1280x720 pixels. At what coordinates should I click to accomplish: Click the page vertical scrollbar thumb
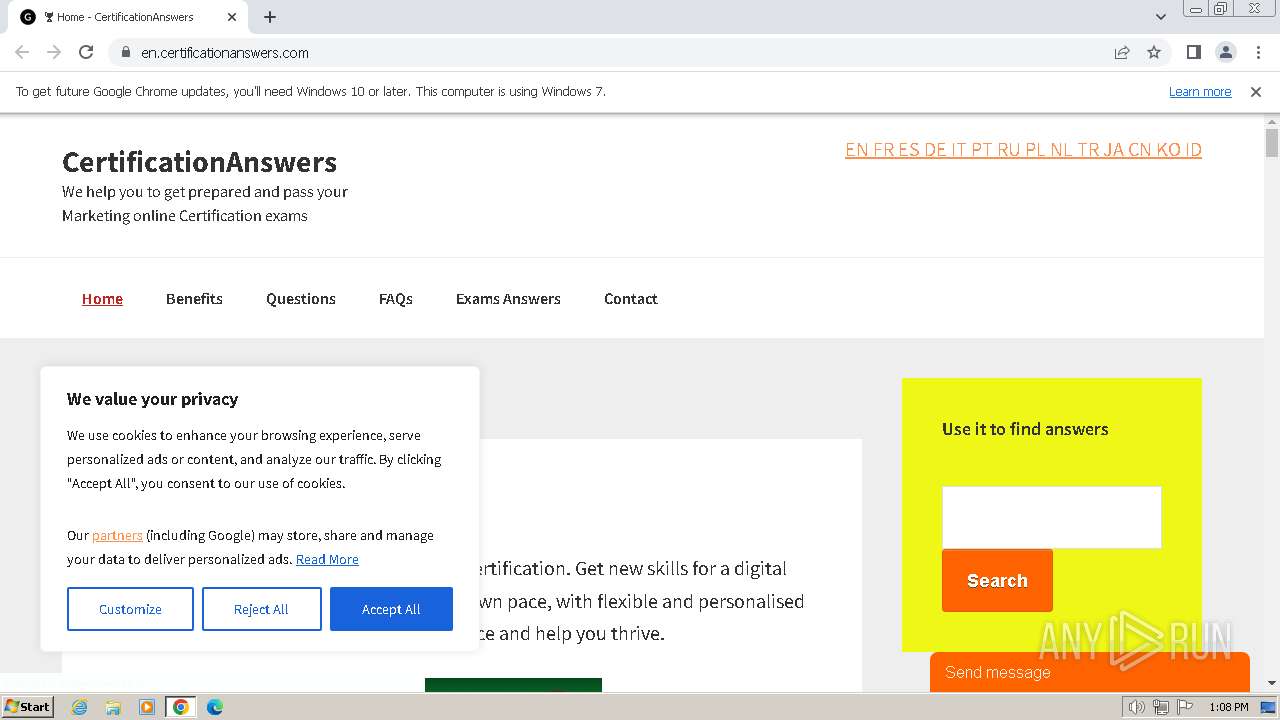click(x=1272, y=143)
